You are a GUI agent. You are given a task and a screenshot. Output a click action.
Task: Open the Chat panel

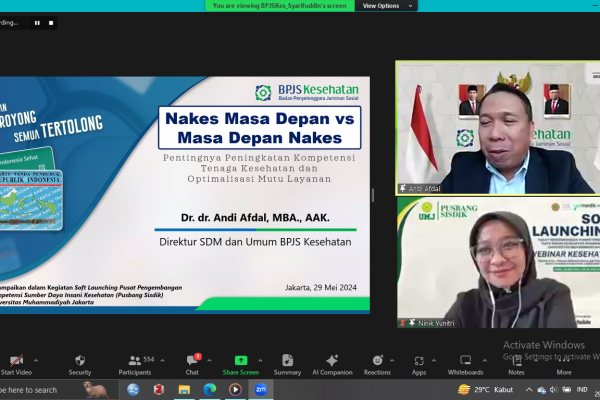192,365
